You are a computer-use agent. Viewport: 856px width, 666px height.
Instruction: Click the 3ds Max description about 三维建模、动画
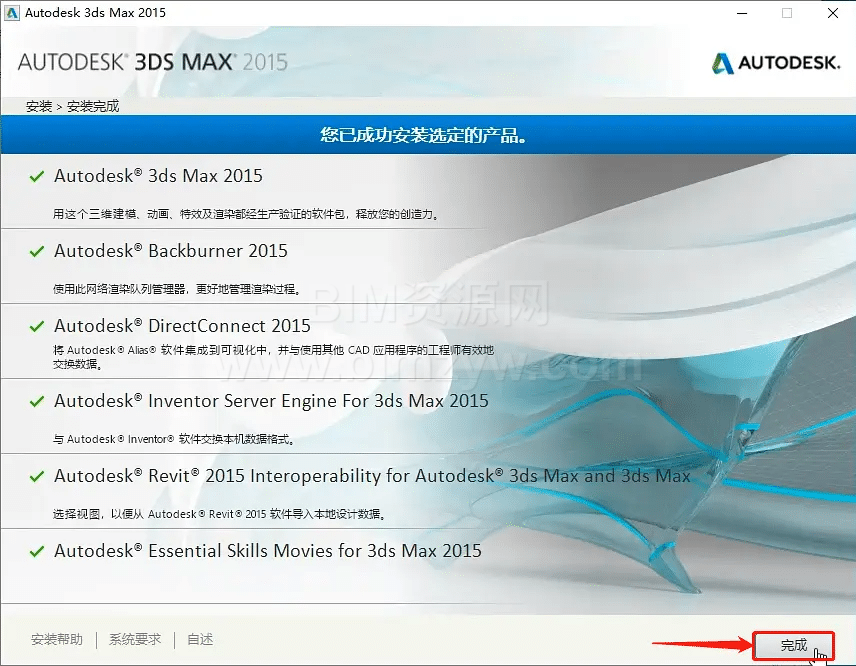pyautogui.click(x=246, y=214)
